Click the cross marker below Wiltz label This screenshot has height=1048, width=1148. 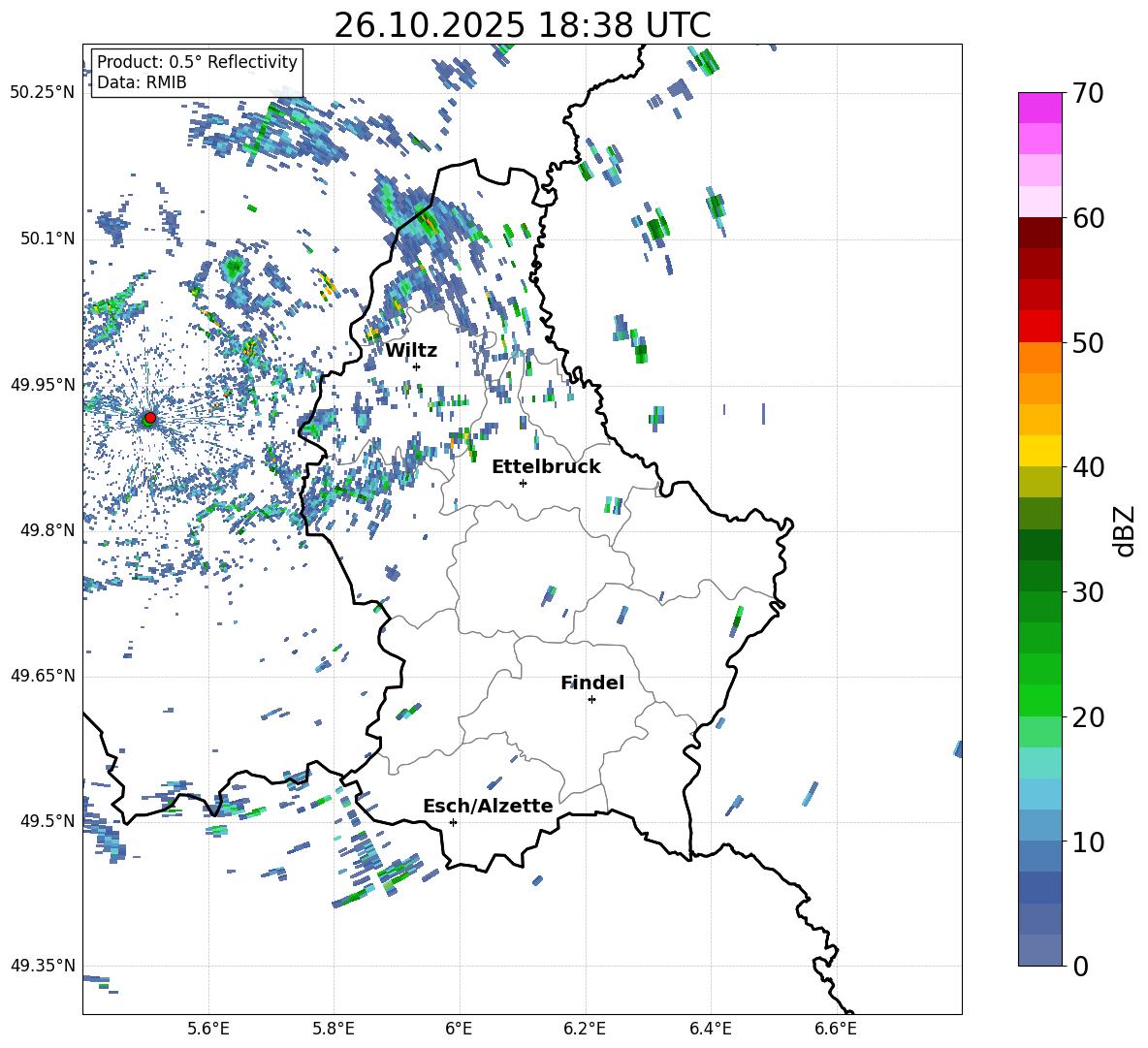pyautogui.click(x=417, y=366)
